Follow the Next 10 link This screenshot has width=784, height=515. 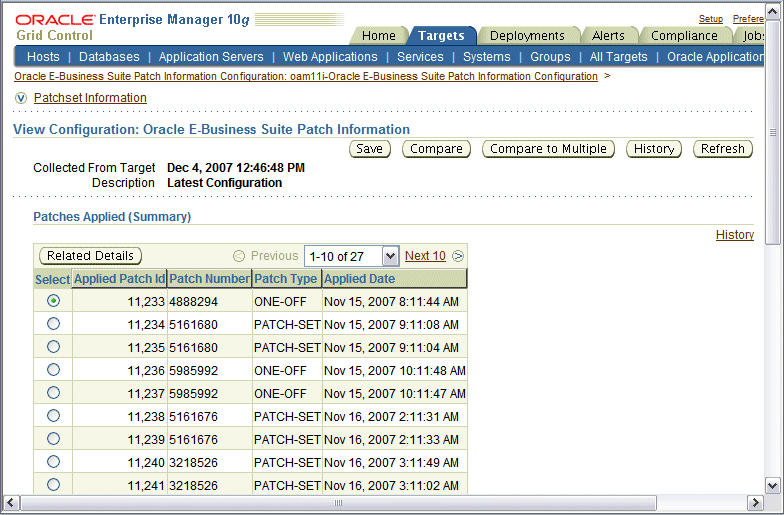[425, 256]
